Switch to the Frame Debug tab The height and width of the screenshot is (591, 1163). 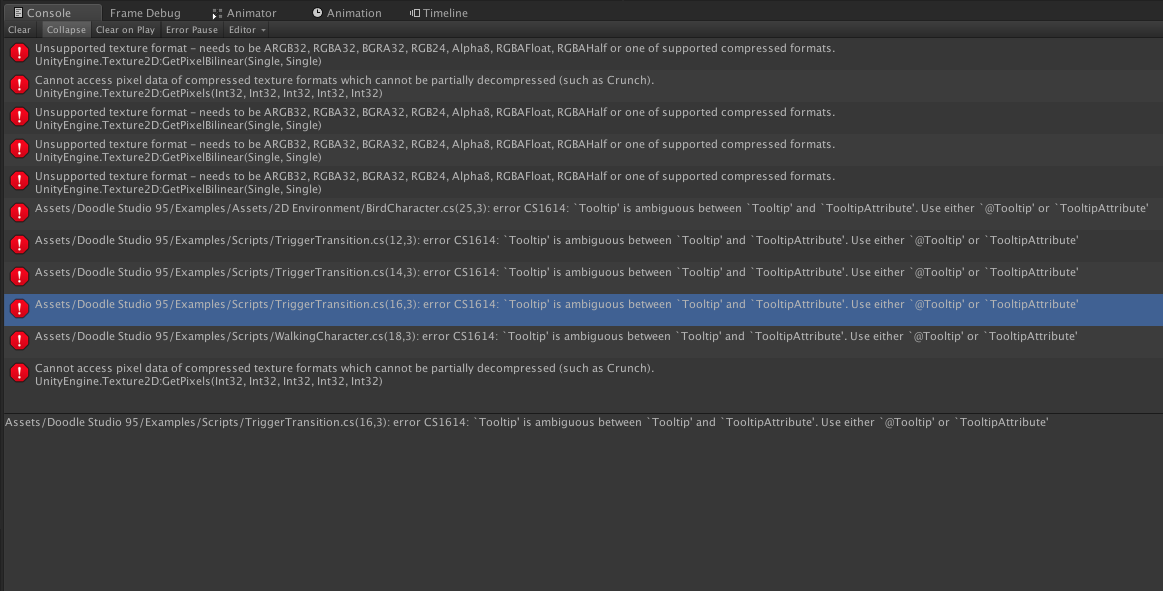click(x=145, y=13)
